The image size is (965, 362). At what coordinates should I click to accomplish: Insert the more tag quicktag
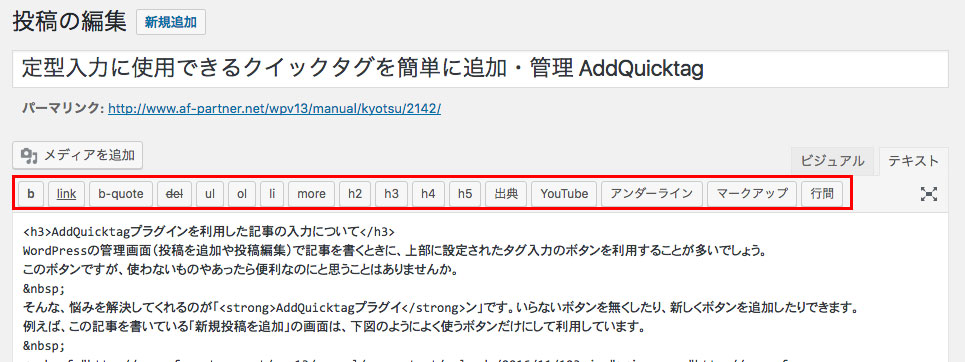point(311,194)
